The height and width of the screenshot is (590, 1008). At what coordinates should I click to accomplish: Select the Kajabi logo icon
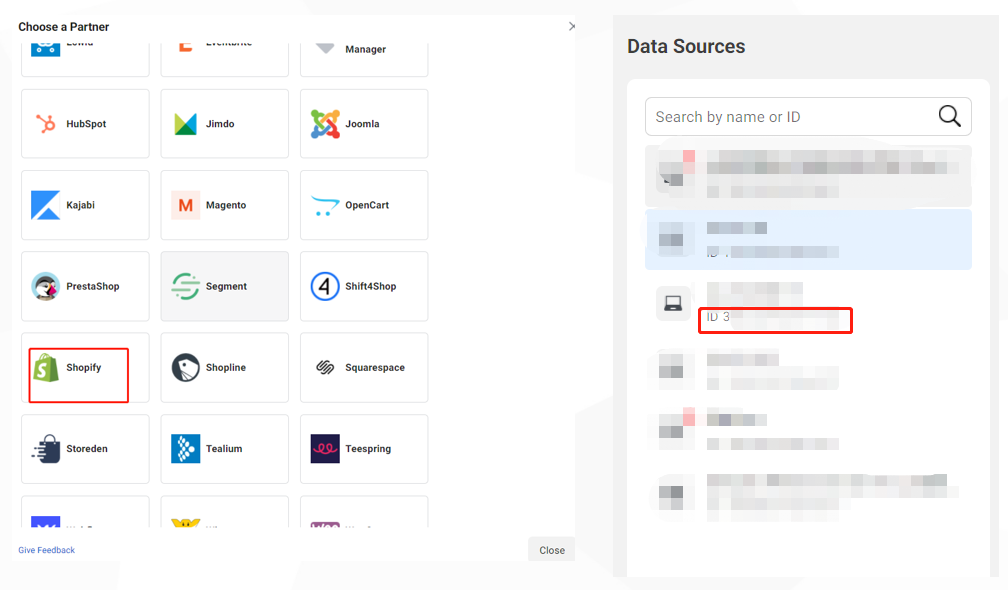pos(46,205)
